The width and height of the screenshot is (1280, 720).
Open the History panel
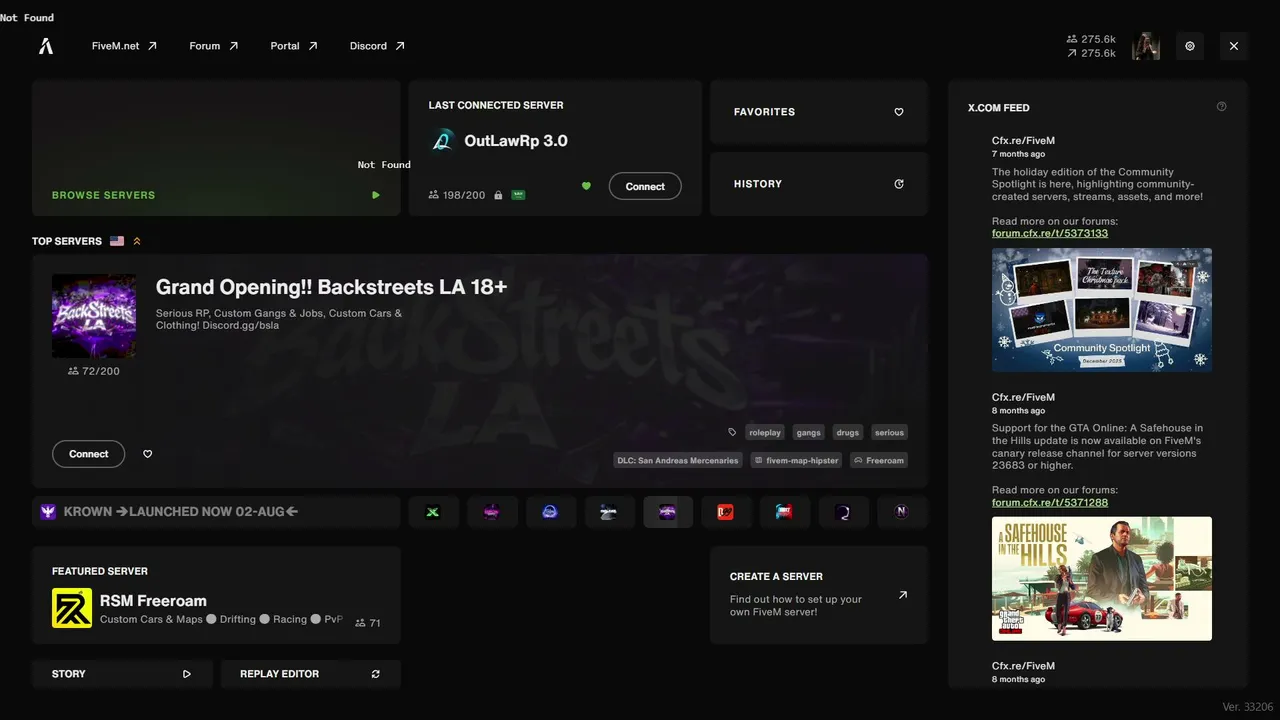click(819, 184)
